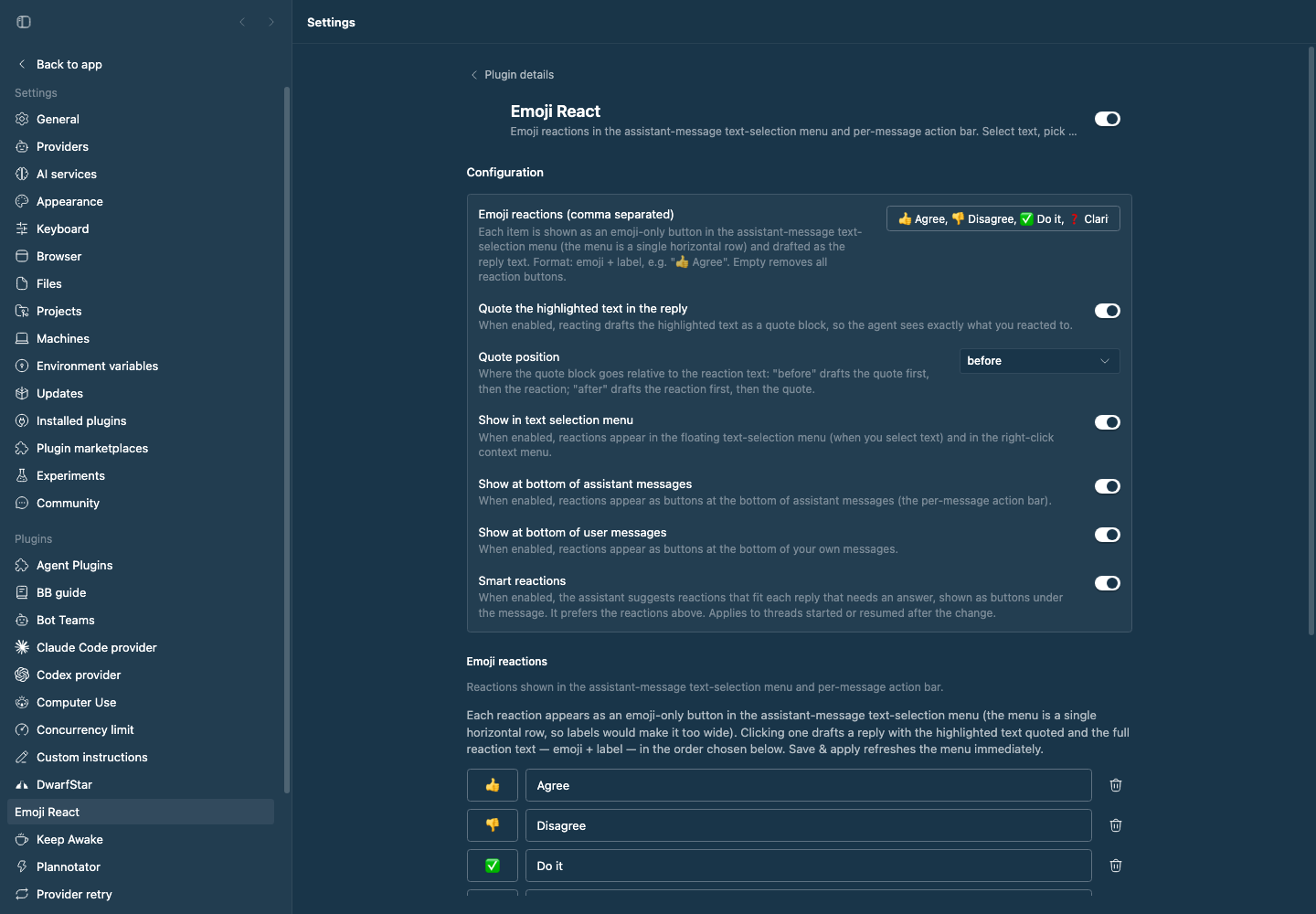
Task: Click the green checkmark emoji box
Action: pos(493,866)
